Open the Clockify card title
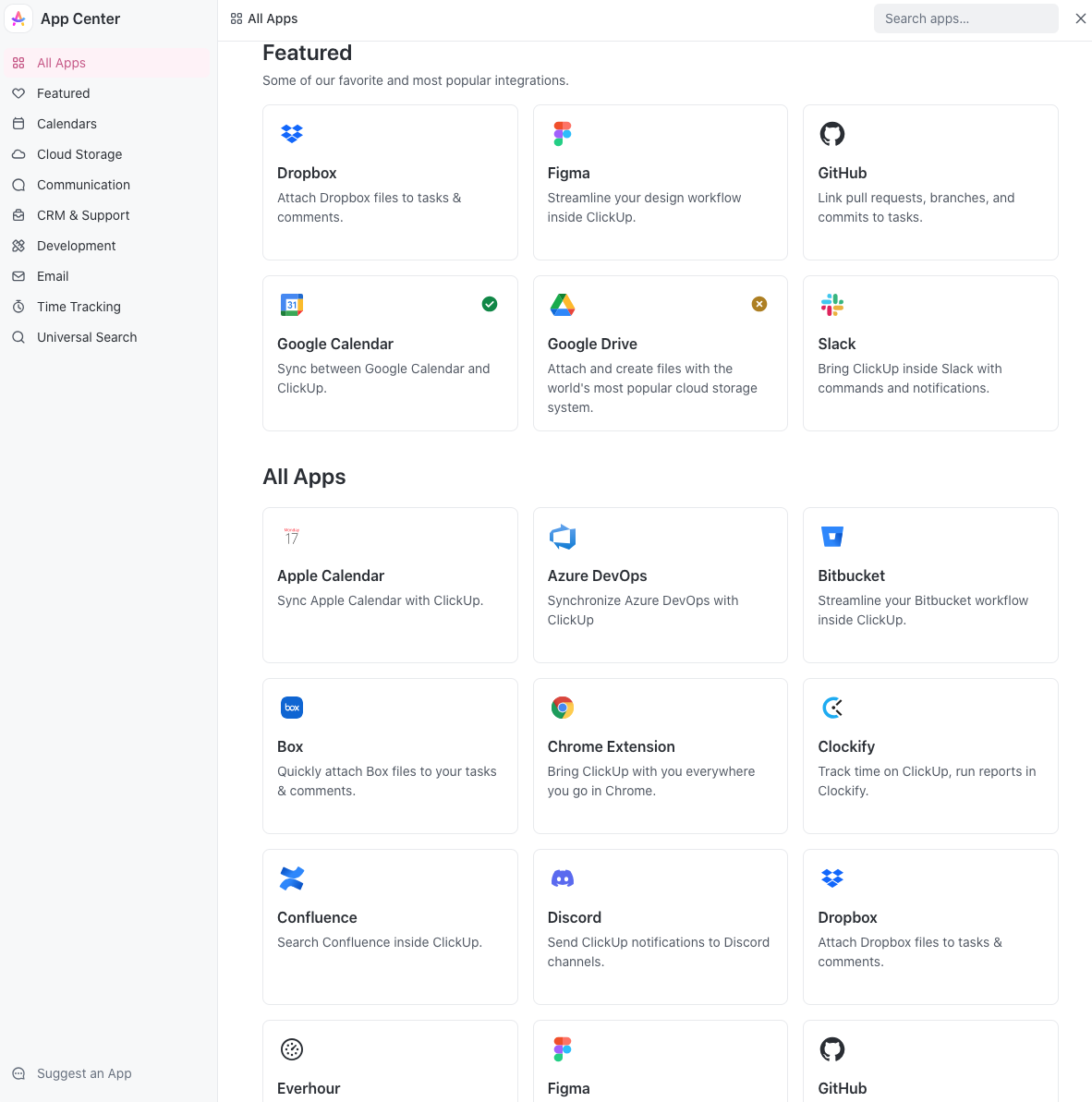 (846, 746)
